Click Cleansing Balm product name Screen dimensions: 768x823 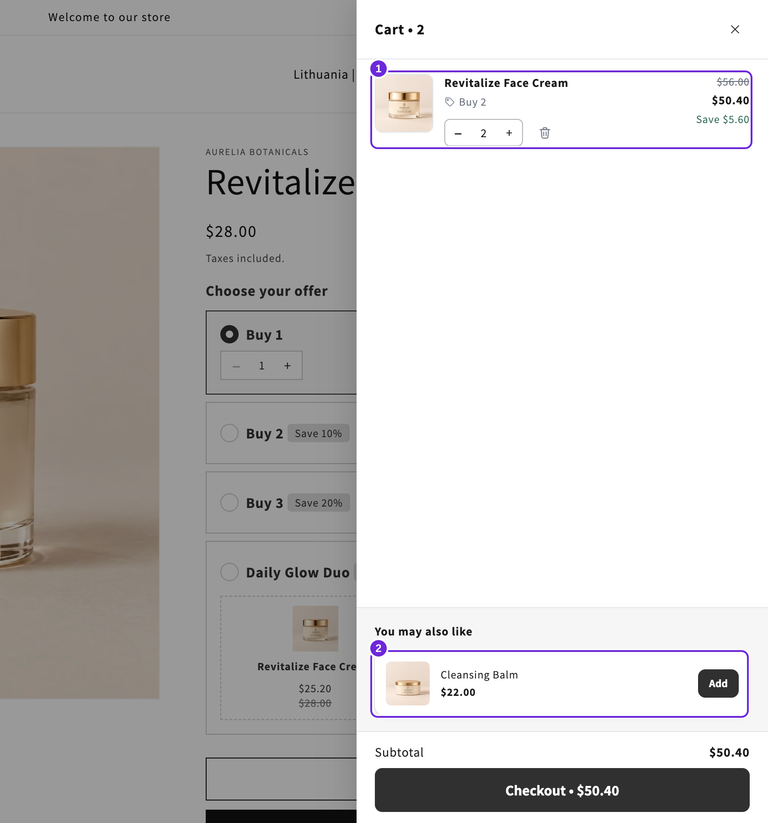pos(479,674)
